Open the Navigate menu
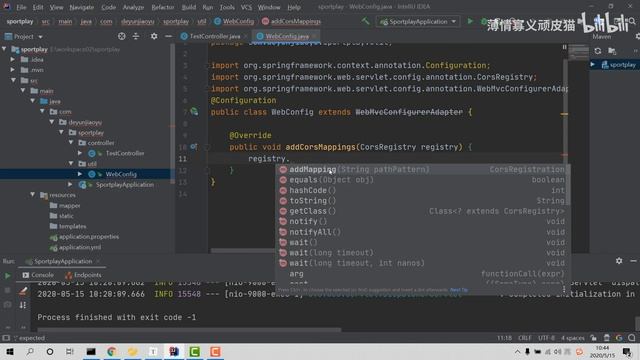 tap(82, 7)
